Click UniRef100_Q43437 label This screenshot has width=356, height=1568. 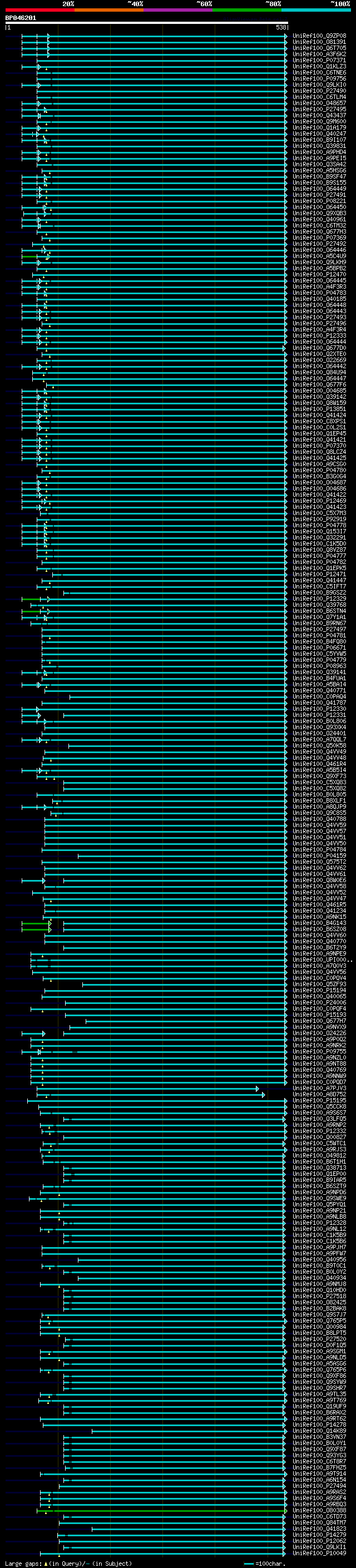(319, 116)
